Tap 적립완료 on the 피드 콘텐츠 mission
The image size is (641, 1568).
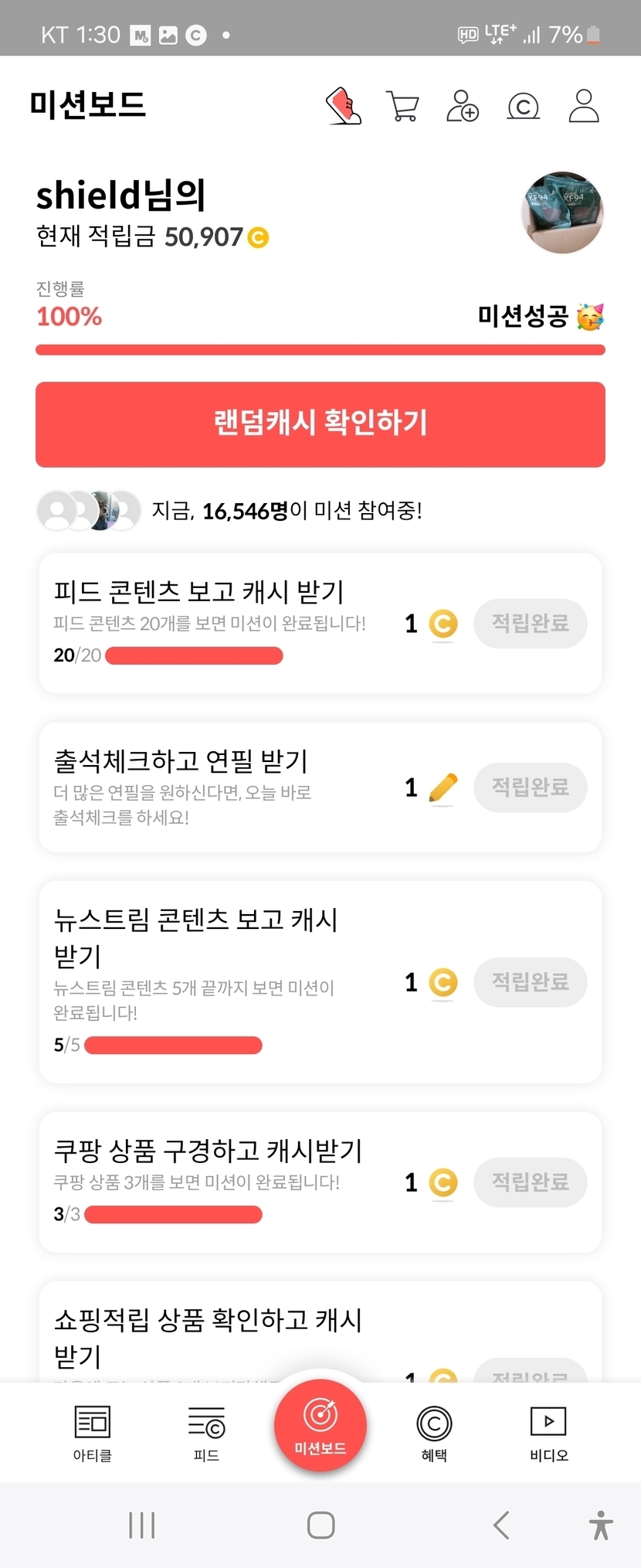coord(530,624)
